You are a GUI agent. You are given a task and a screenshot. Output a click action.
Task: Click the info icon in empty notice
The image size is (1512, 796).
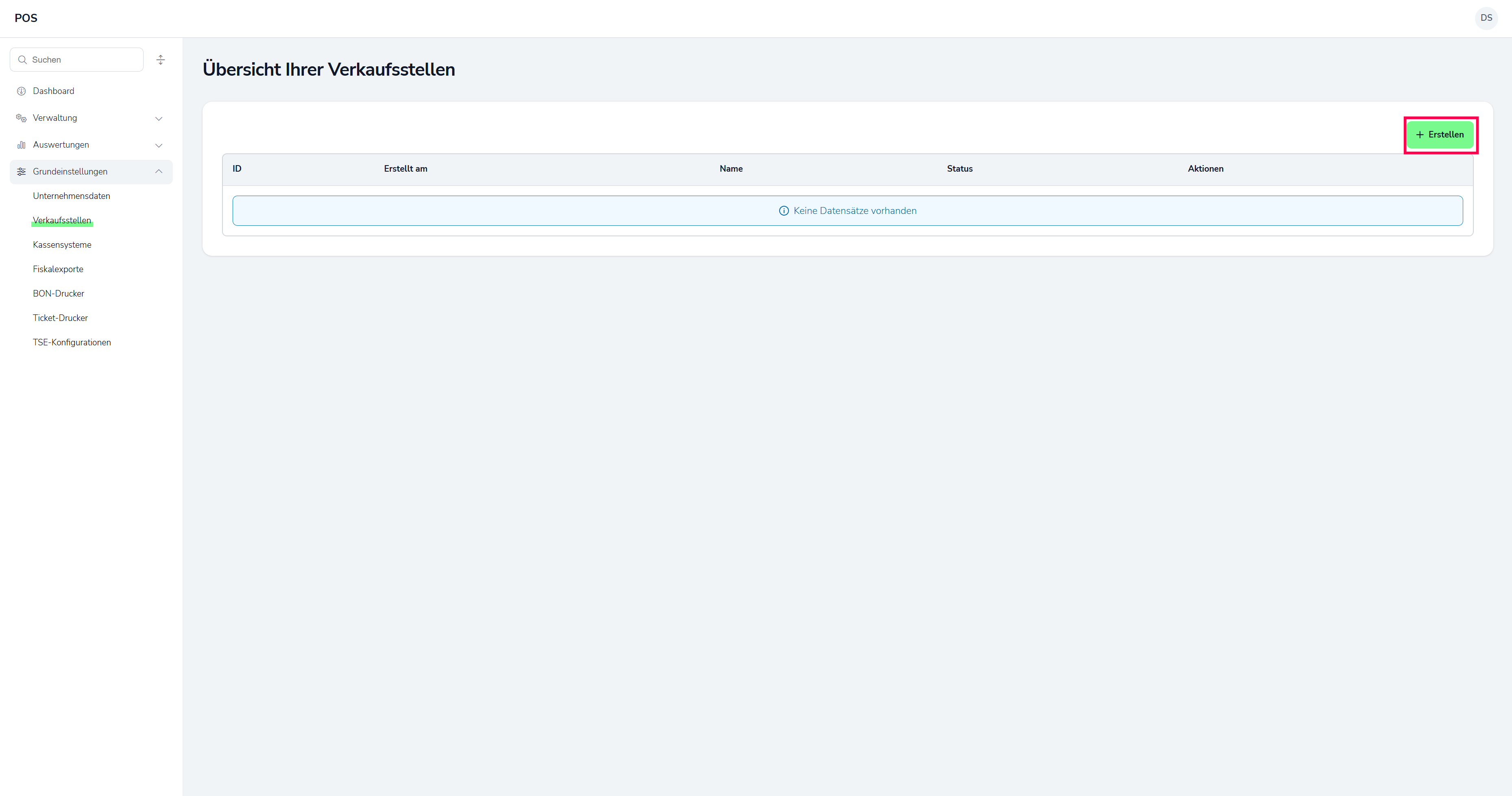point(784,211)
